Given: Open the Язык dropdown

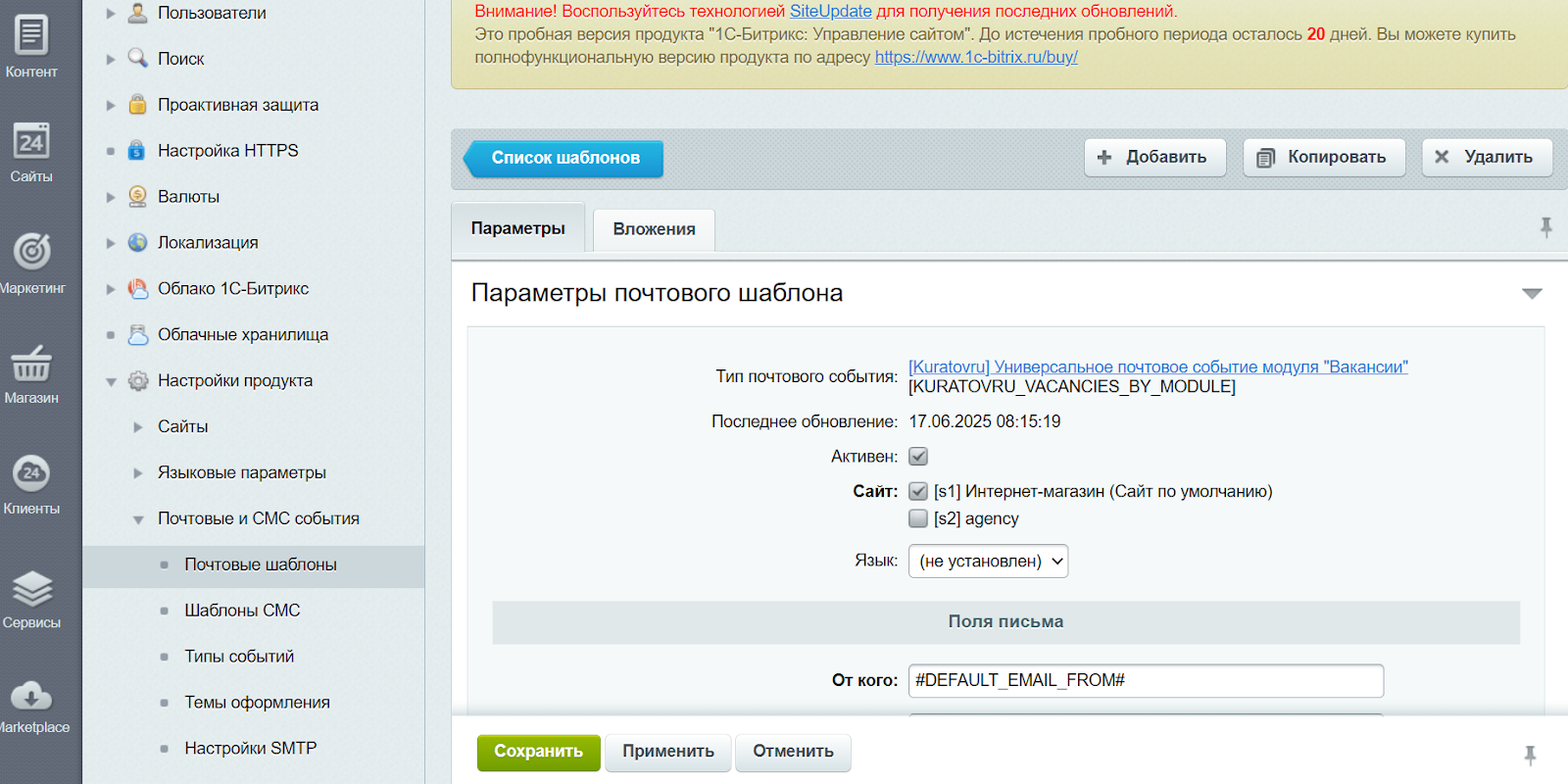Looking at the screenshot, I should (x=988, y=562).
